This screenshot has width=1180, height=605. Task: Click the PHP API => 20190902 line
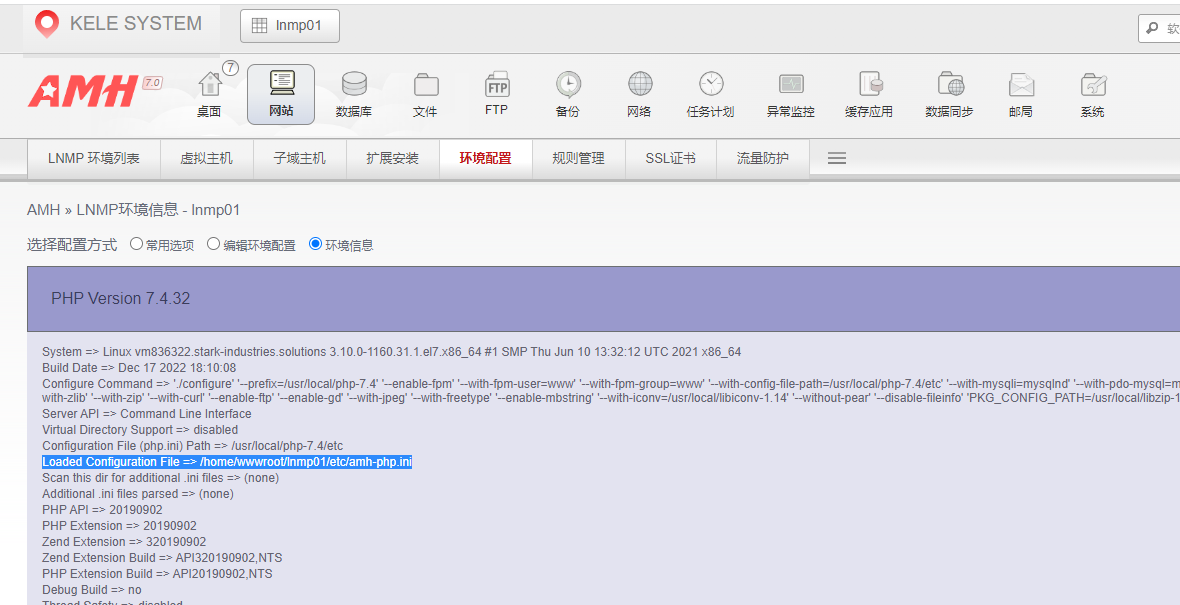pyautogui.click(x=102, y=510)
